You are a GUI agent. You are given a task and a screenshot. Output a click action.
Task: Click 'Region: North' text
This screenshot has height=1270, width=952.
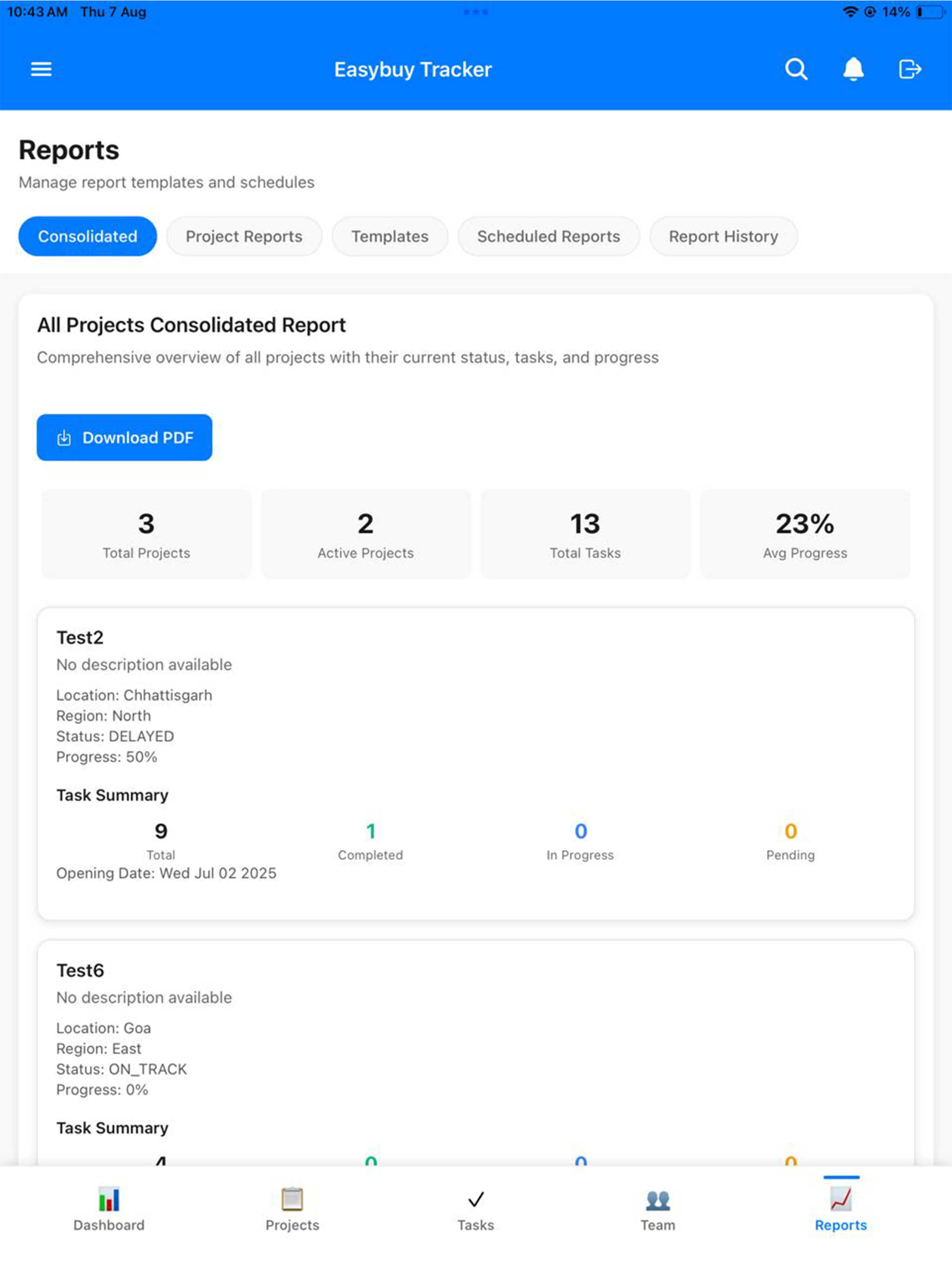coord(103,716)
